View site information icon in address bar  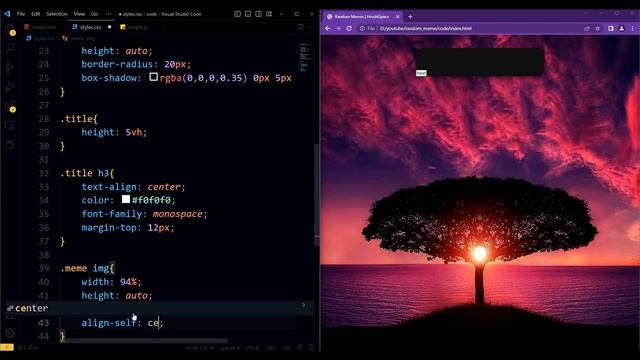click(x=362, y=29)
